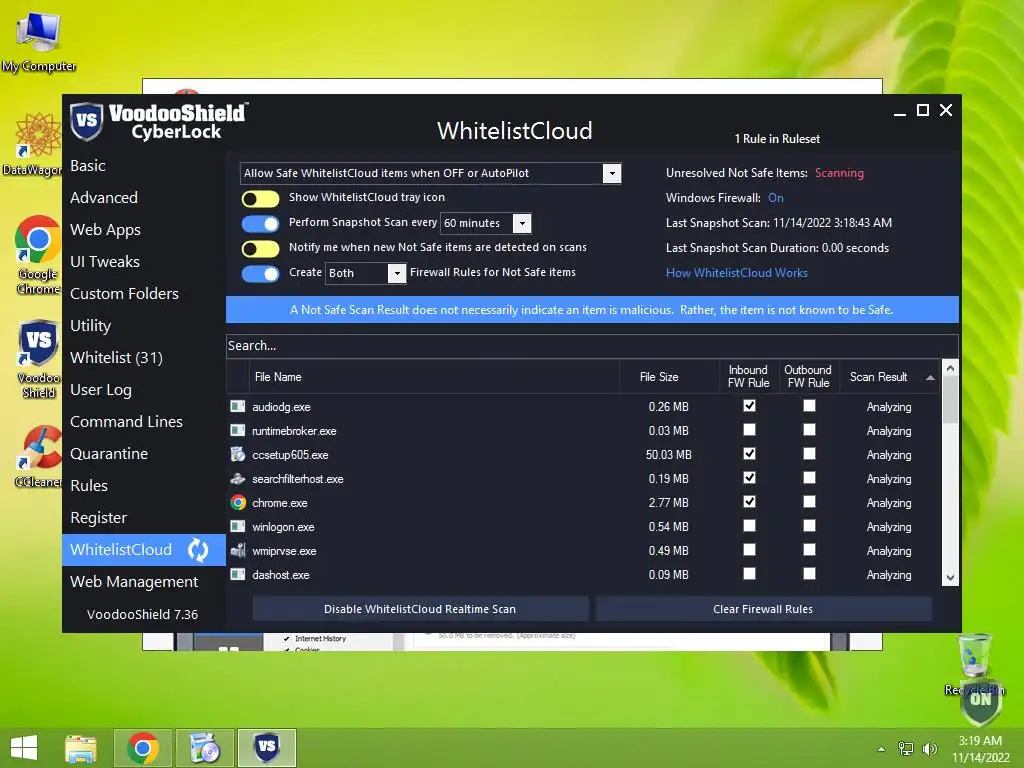Toggle Perform Snapshot Scan switch

pos(260,223)
